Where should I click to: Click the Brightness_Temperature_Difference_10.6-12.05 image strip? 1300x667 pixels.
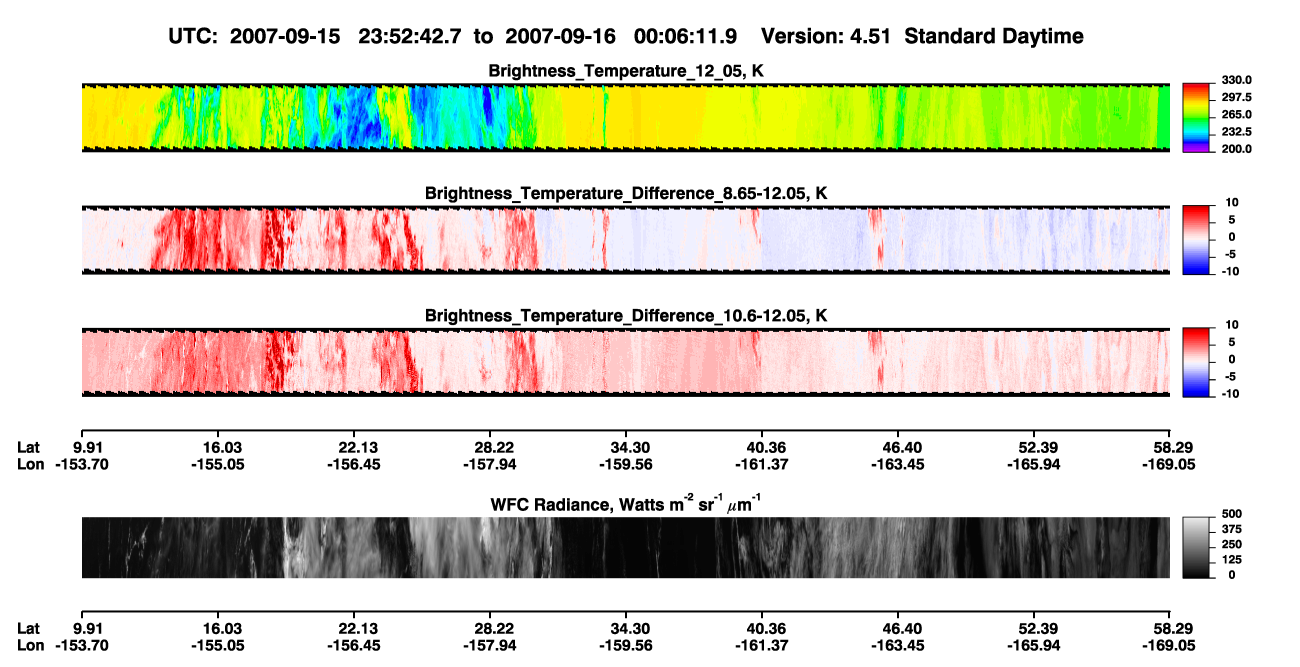pyautogui.click(x=625, y=363)
